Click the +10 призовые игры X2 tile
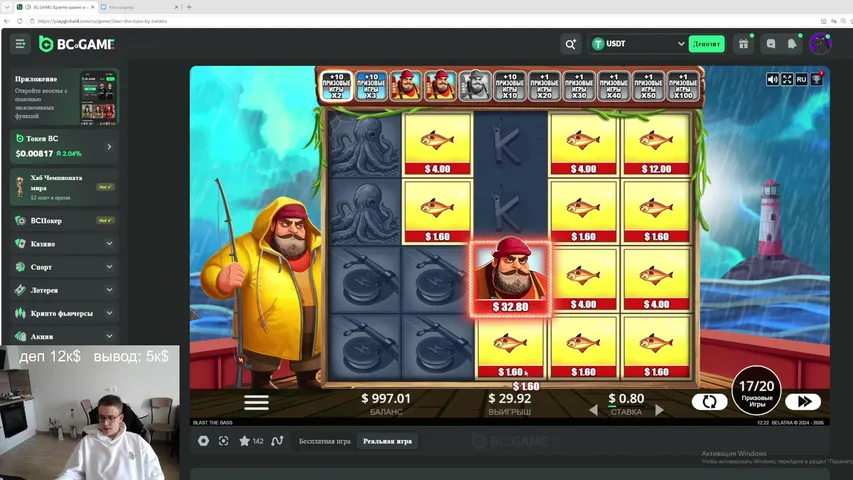Screen dimensions: 853x480 click(x=336, y=86)
